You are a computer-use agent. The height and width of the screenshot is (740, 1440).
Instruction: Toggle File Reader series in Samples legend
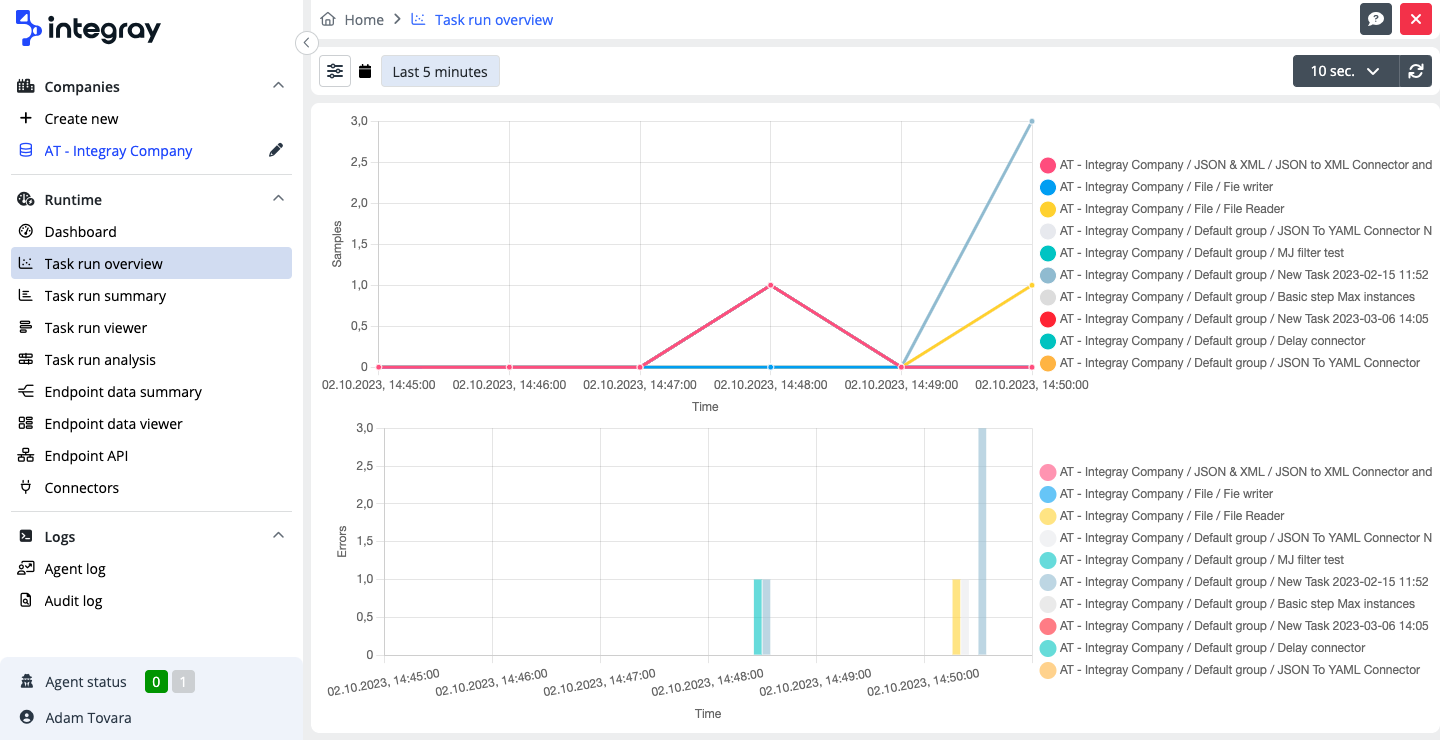[1171, 209]
